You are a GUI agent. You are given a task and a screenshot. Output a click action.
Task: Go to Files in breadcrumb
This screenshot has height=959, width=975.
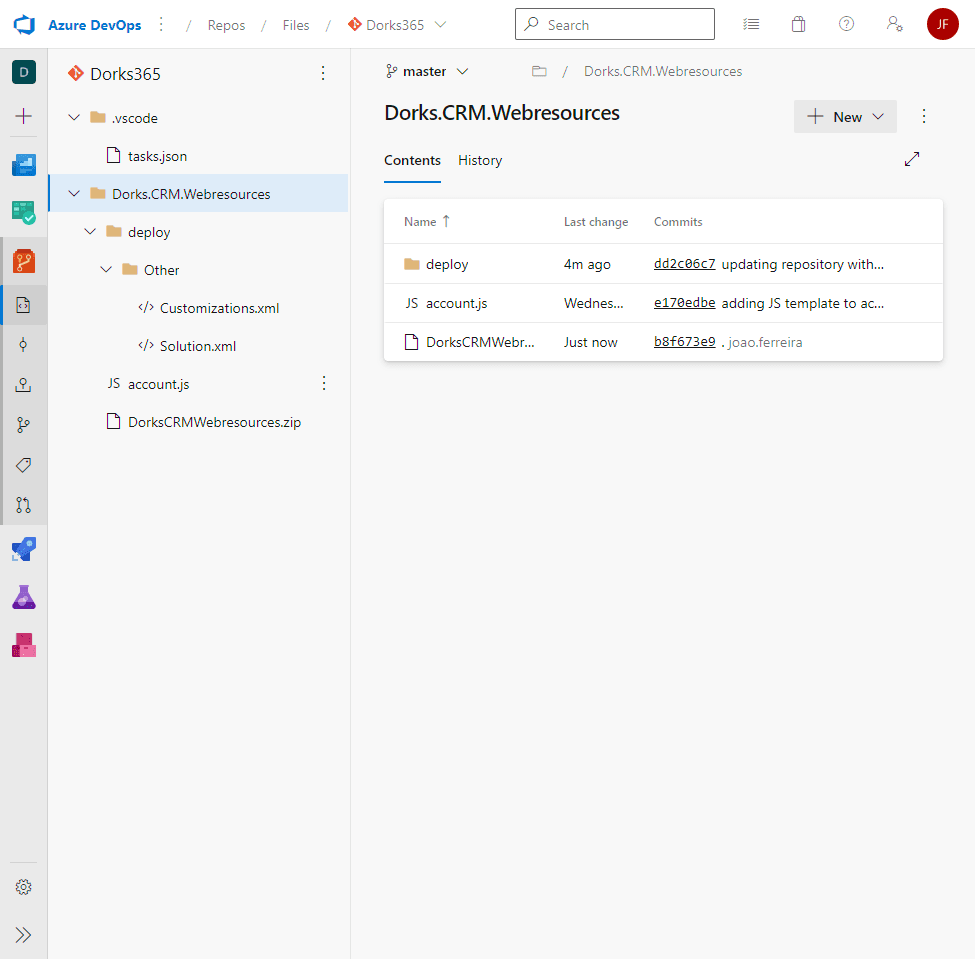(296, 25)
